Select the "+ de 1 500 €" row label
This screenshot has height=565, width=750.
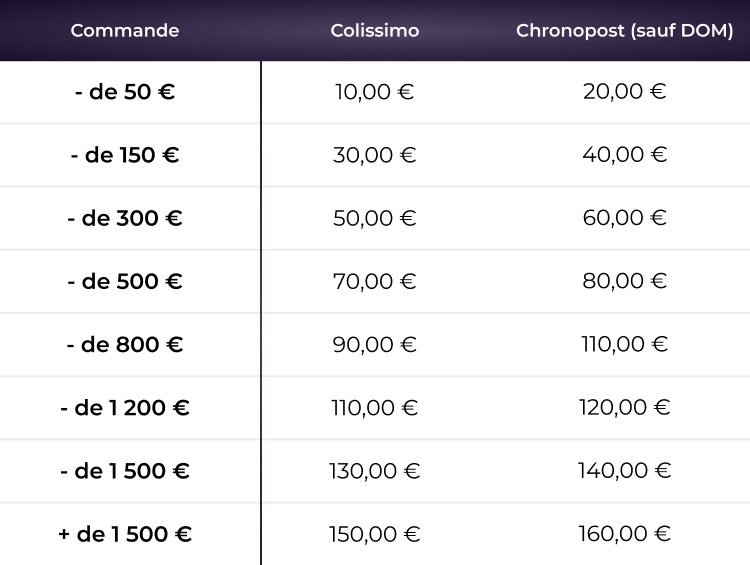[125, 534]
